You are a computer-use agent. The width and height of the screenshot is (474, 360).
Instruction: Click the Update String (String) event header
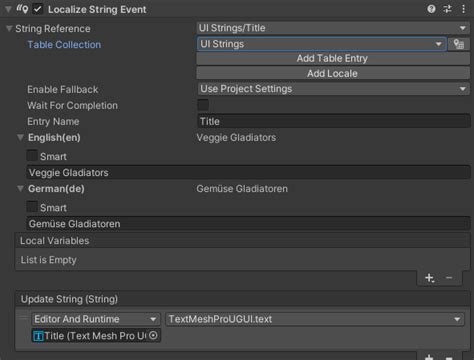[243, 299]
